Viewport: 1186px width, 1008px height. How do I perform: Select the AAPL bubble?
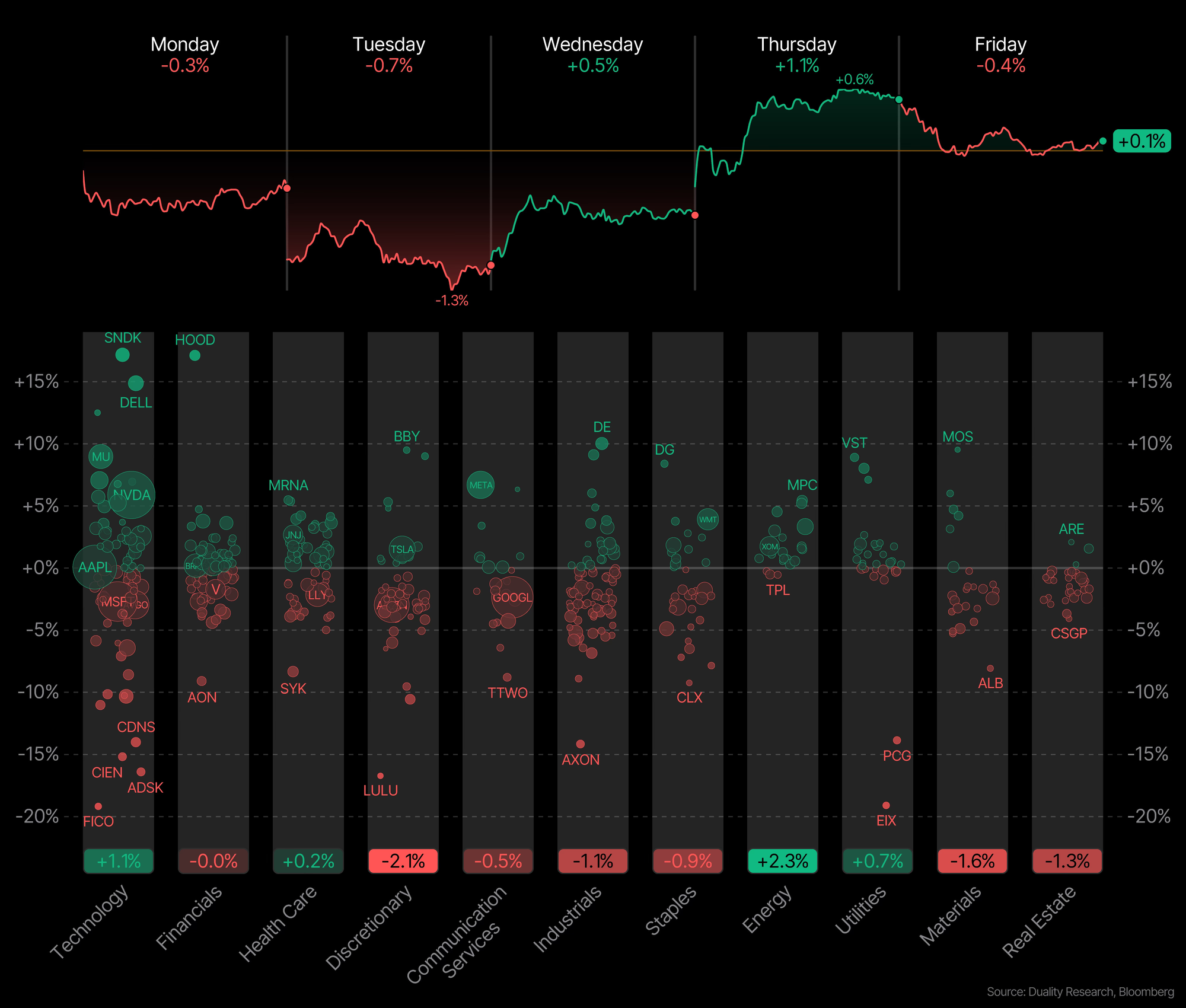pos(95,567)
